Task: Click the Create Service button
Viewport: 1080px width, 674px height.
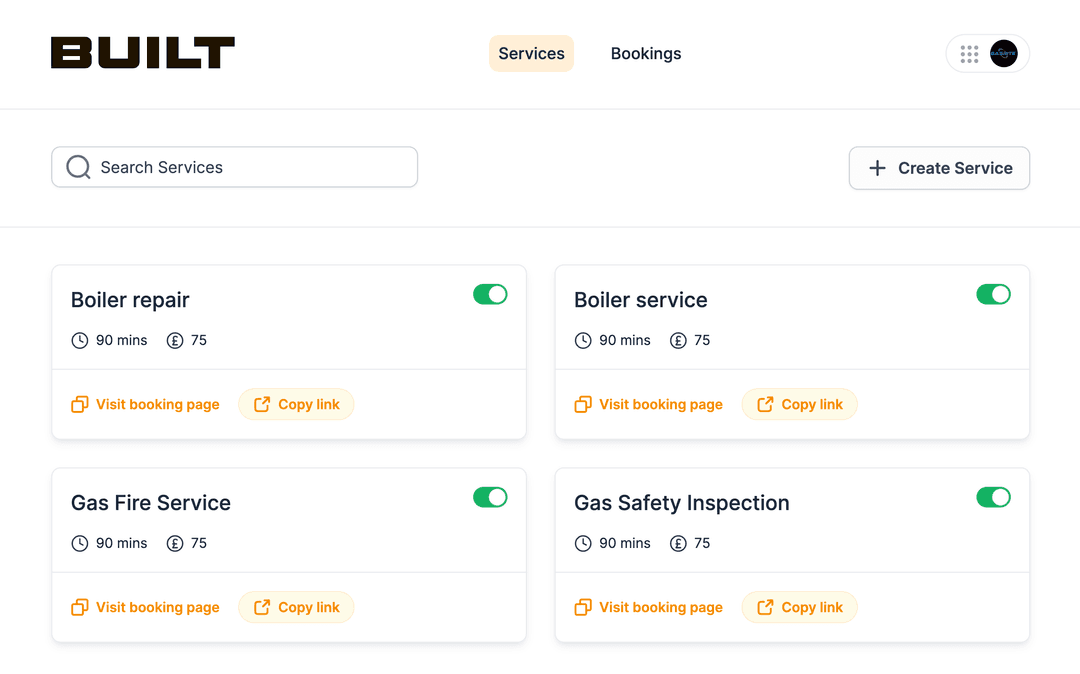Action: click(938, 168)
